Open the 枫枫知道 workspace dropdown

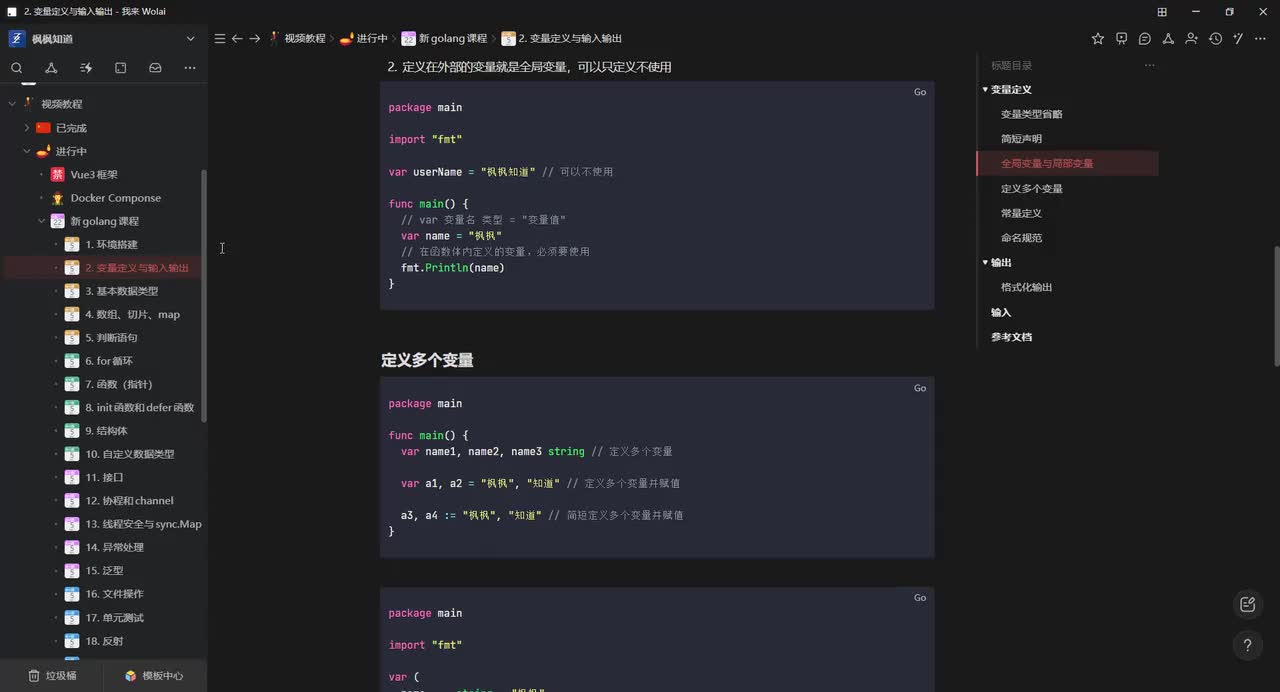pos(190,38)
